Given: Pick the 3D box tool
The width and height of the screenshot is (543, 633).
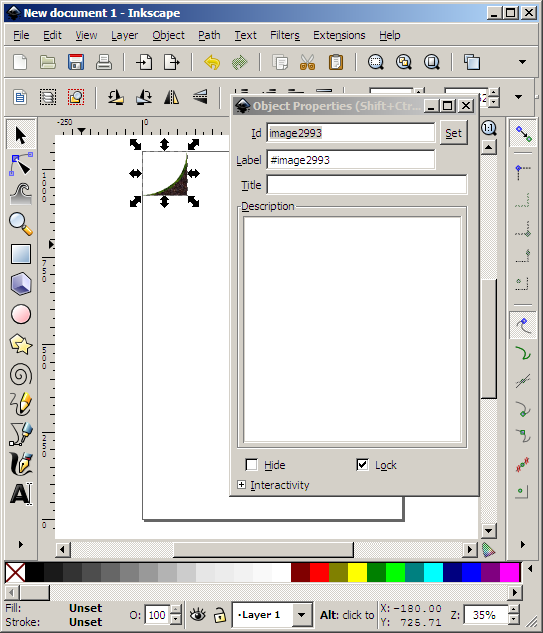Looking at the screenshot, I should pos(21,284).
